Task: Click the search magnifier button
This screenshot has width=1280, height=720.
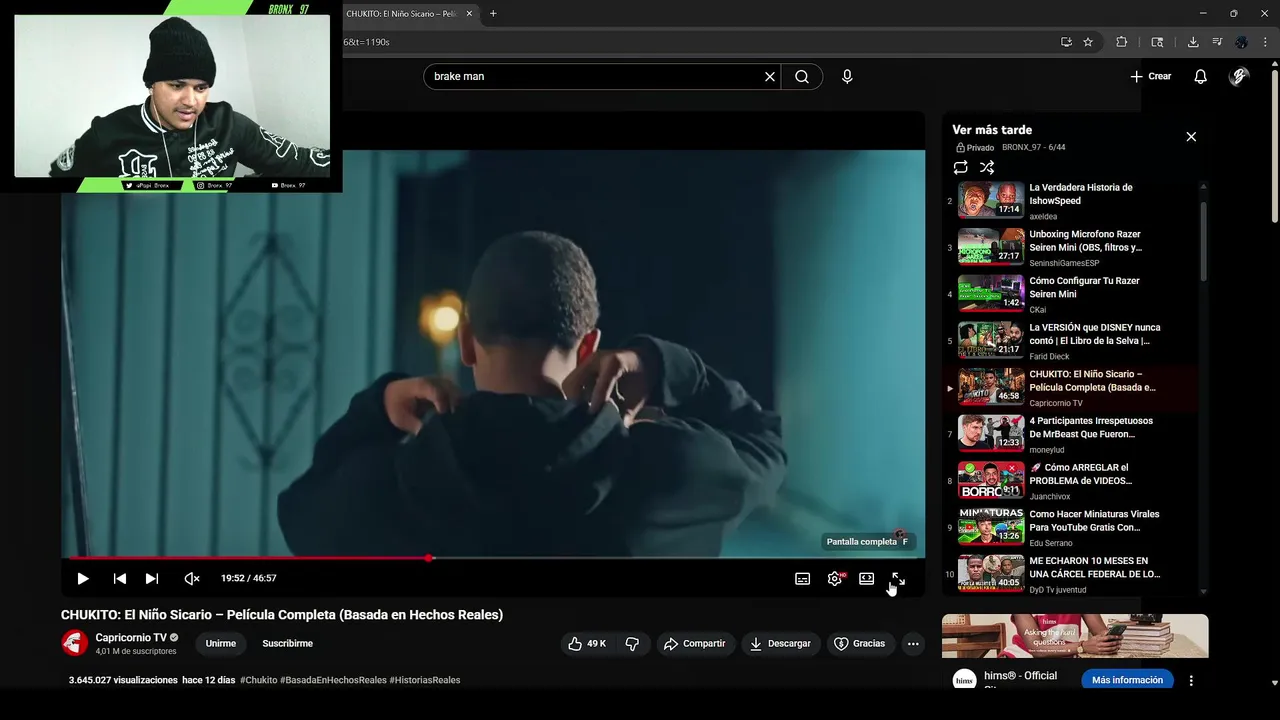Action: coord(802,76)
